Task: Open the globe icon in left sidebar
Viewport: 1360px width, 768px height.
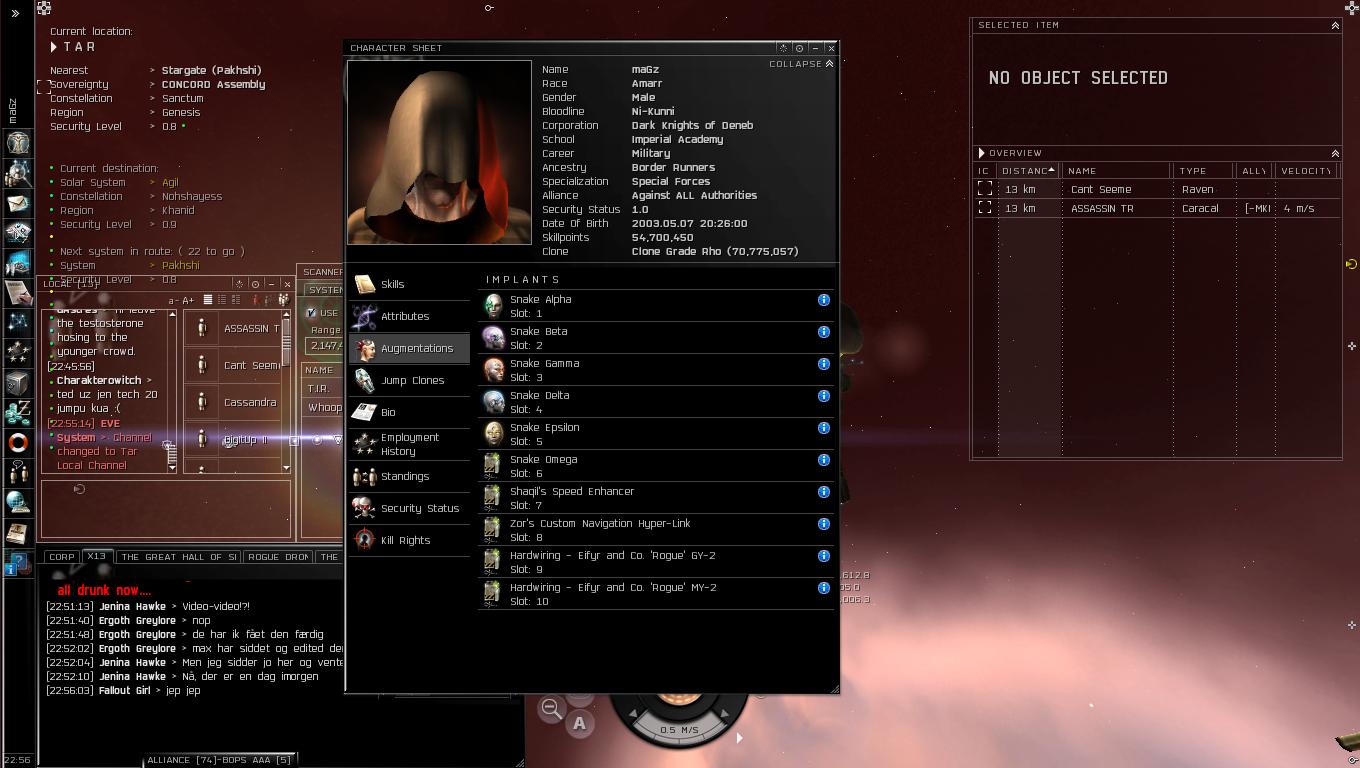Action: (x=18, y=502)
